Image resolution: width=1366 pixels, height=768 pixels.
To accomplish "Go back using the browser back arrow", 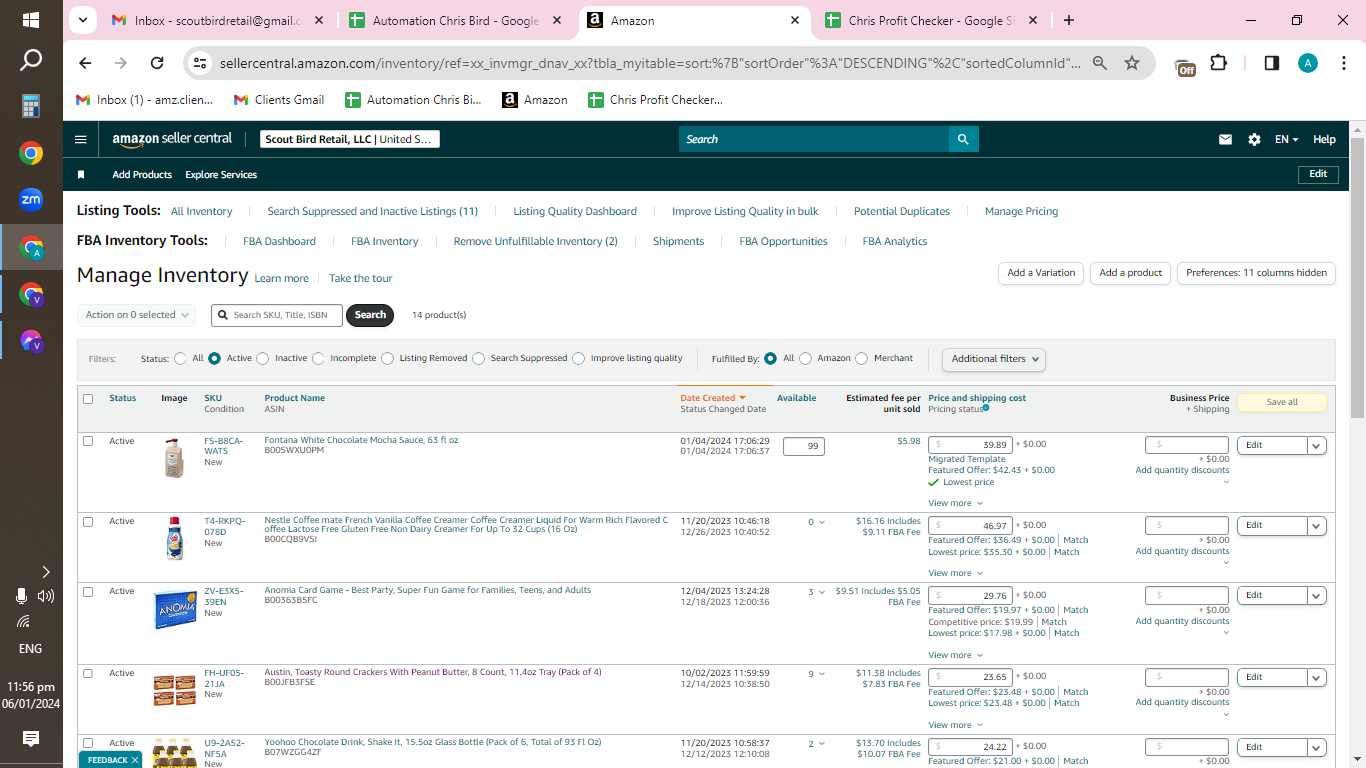I will 85,63.
